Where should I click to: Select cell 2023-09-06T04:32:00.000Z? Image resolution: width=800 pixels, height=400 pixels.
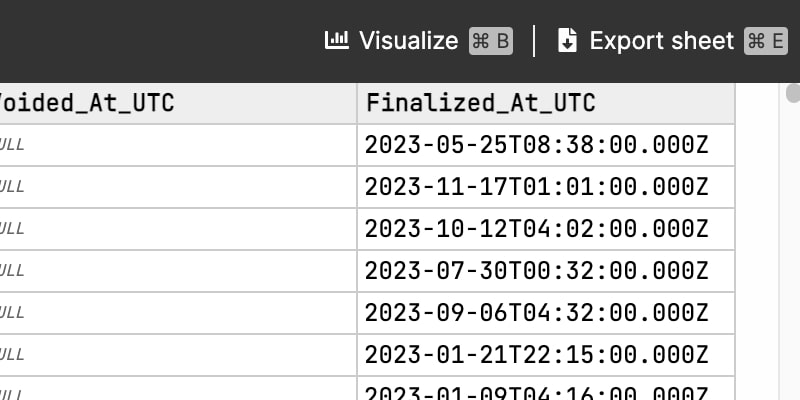(x=546, y=313)
